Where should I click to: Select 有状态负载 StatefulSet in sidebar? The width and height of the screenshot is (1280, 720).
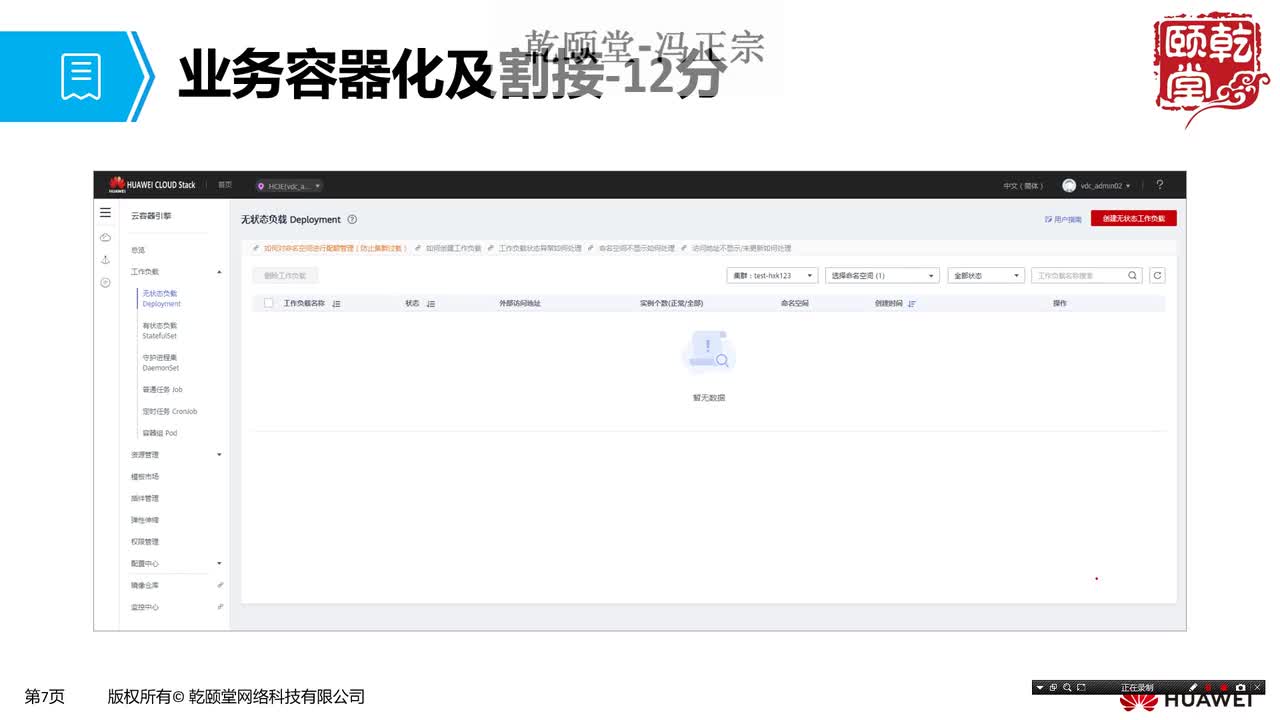coord(160,331)
